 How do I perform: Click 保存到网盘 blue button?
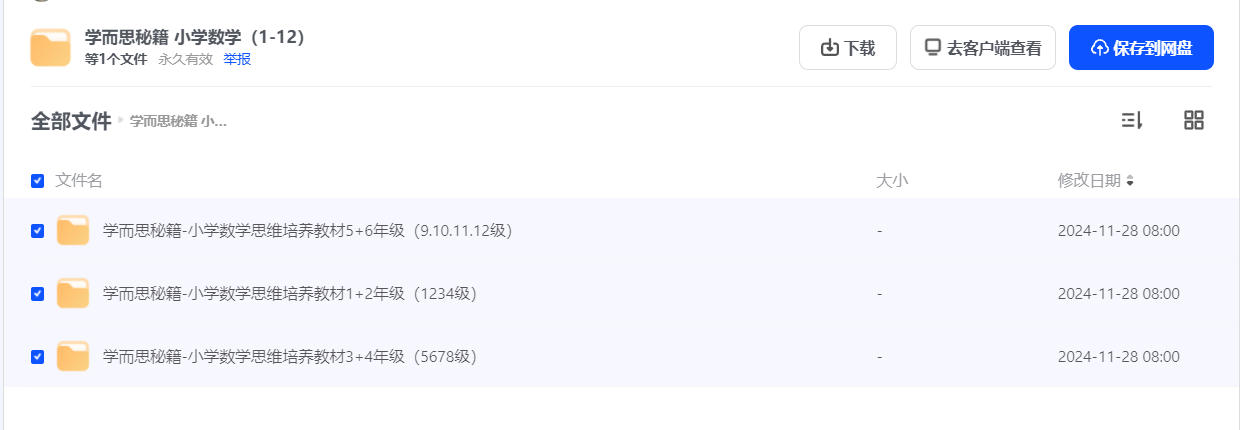[x=1141, y=48]
